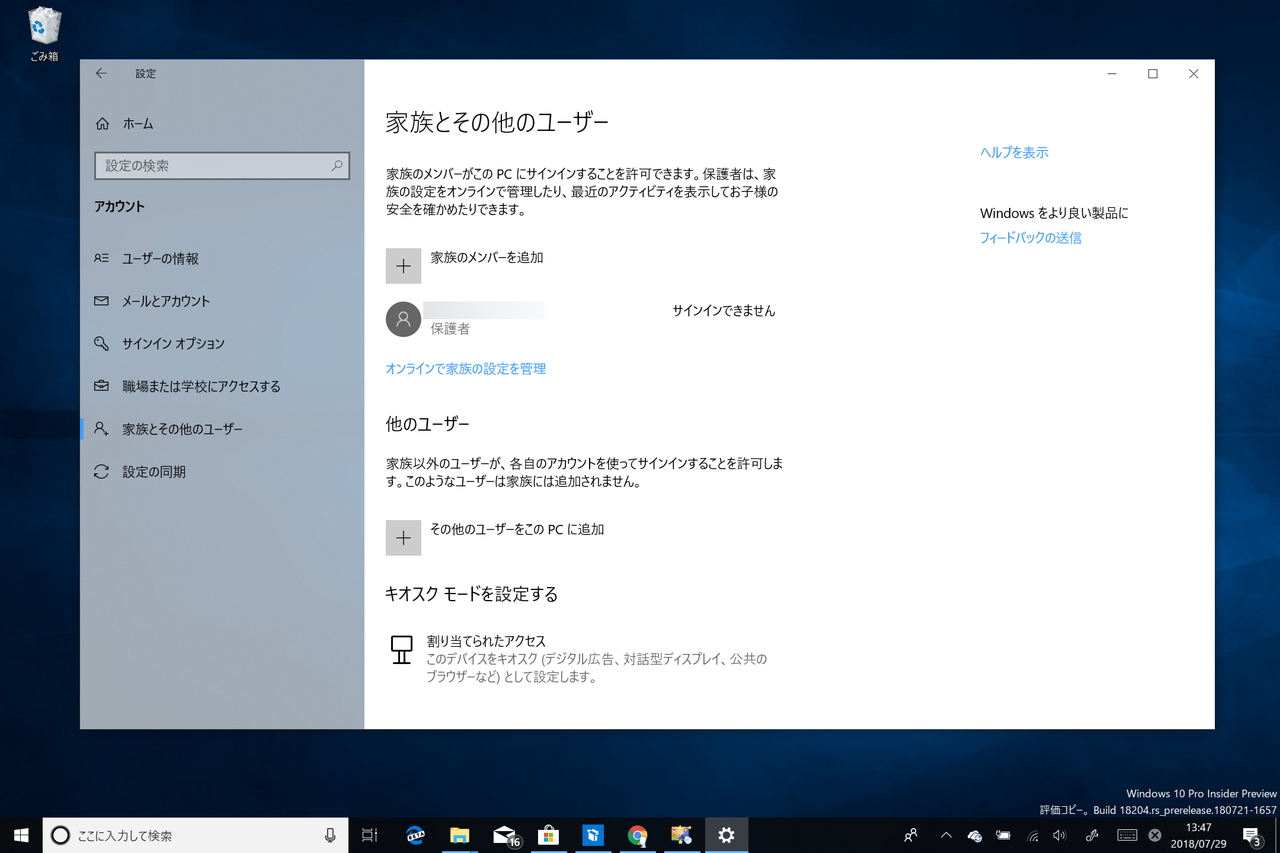Click the plus icon to add a family member
Viewport: 1280px width, 853px height.
coord(403,266)
